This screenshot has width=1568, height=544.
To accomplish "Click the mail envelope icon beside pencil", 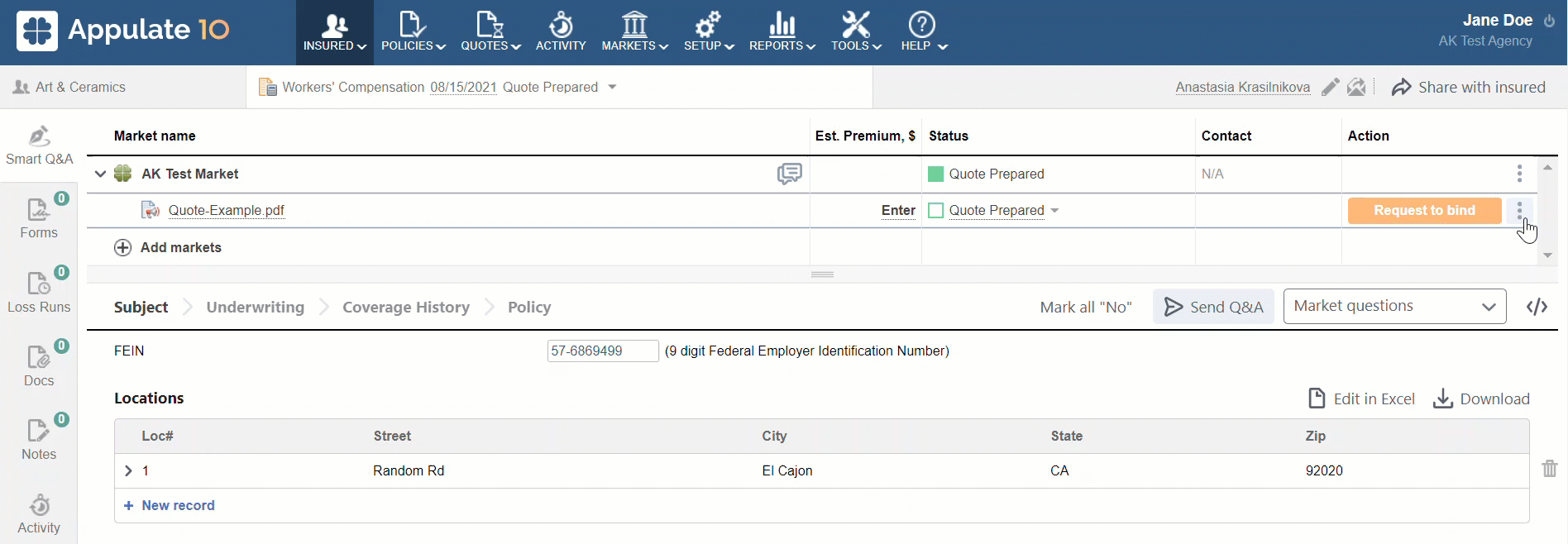I will [1356, 87].
